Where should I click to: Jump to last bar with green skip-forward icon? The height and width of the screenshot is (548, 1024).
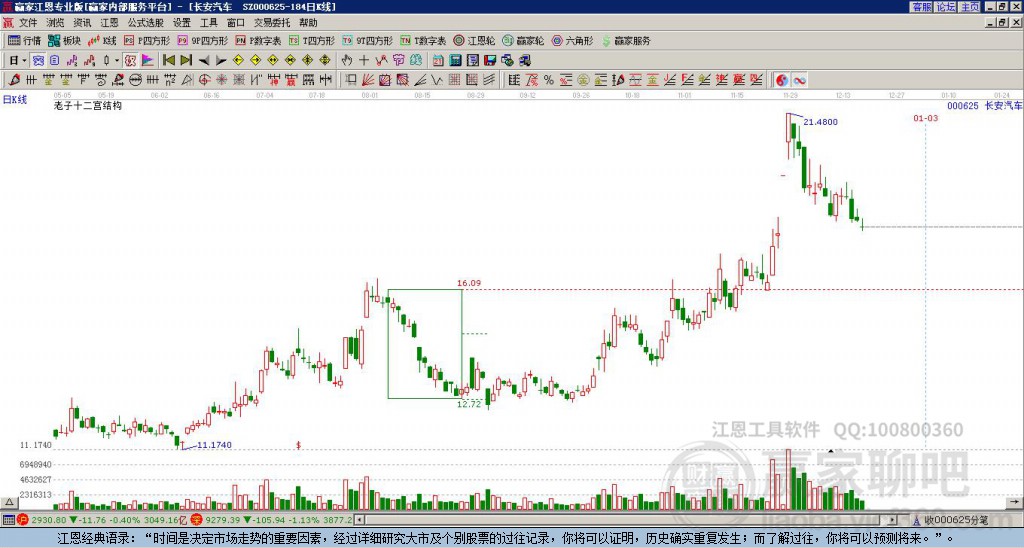pyautogui.click(x=186, y=61)
